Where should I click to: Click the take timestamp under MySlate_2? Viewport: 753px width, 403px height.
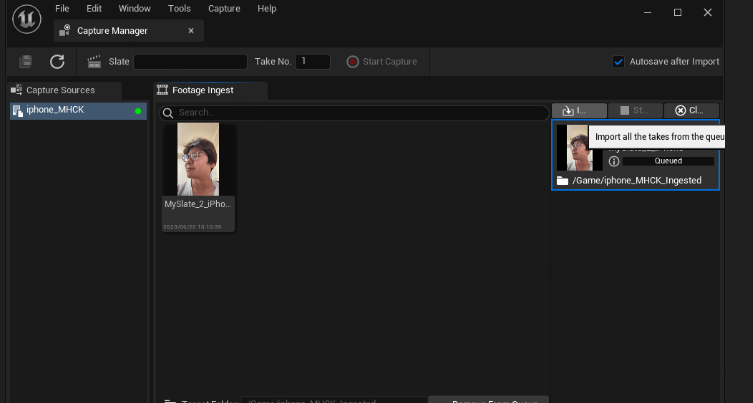tap(192, 227)
